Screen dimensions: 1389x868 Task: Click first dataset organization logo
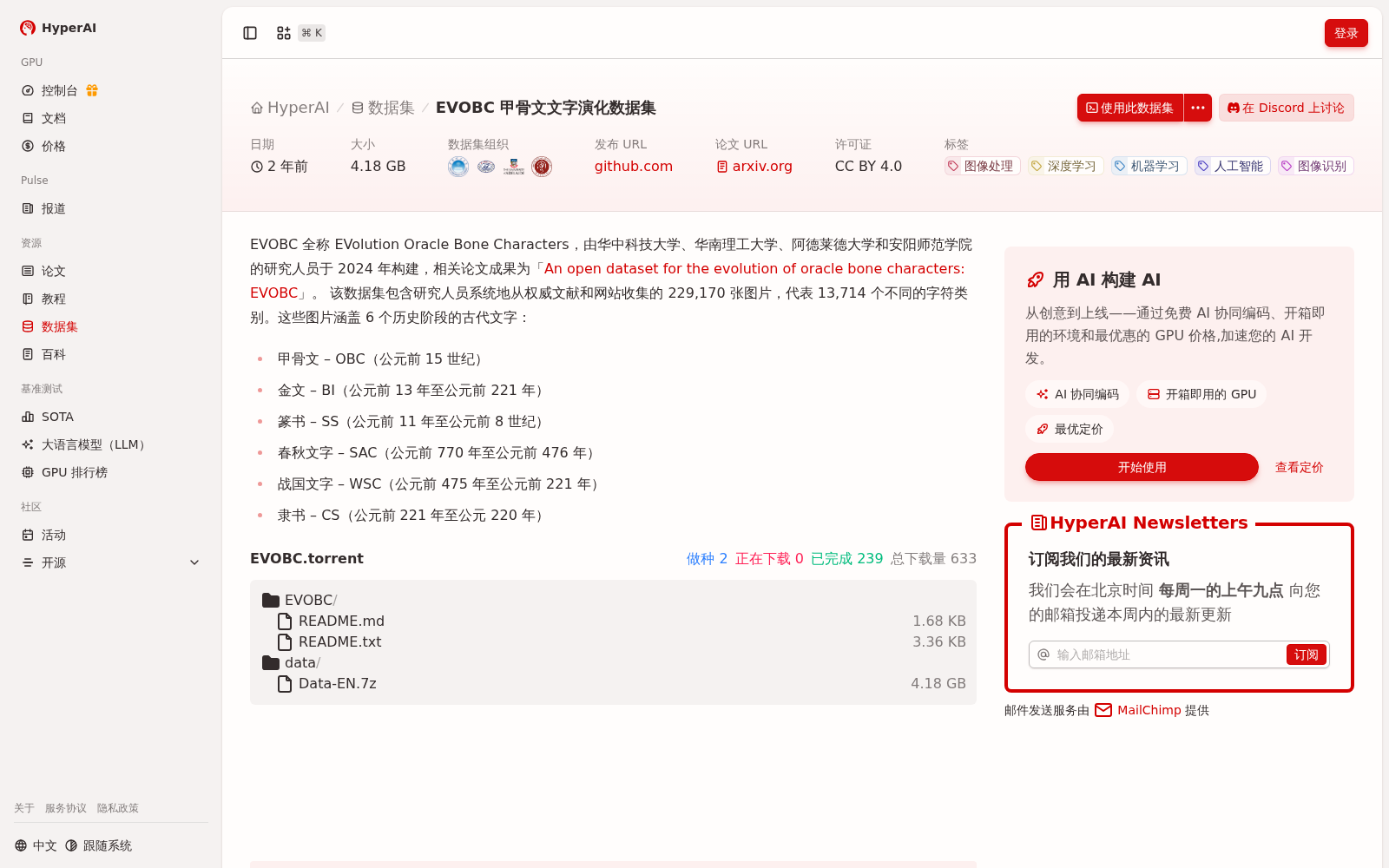(458, 167)
